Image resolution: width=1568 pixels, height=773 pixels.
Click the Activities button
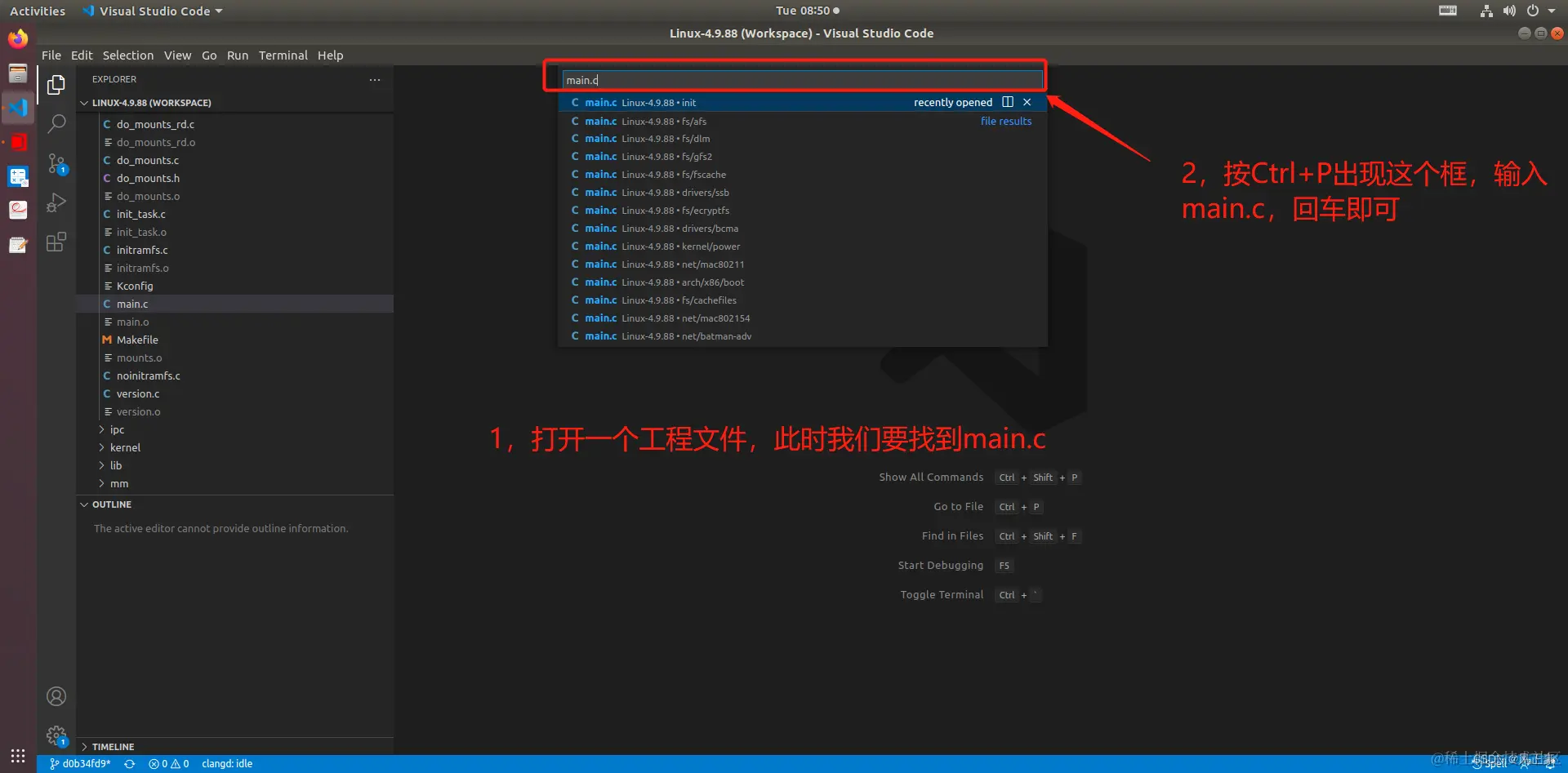pos(38,11)
